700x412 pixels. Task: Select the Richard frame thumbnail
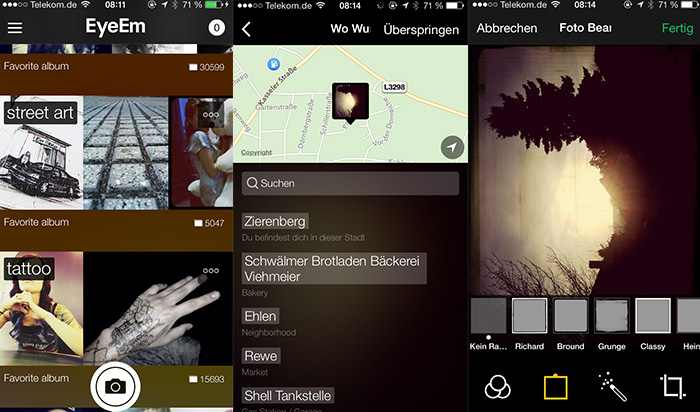(529, 316)
